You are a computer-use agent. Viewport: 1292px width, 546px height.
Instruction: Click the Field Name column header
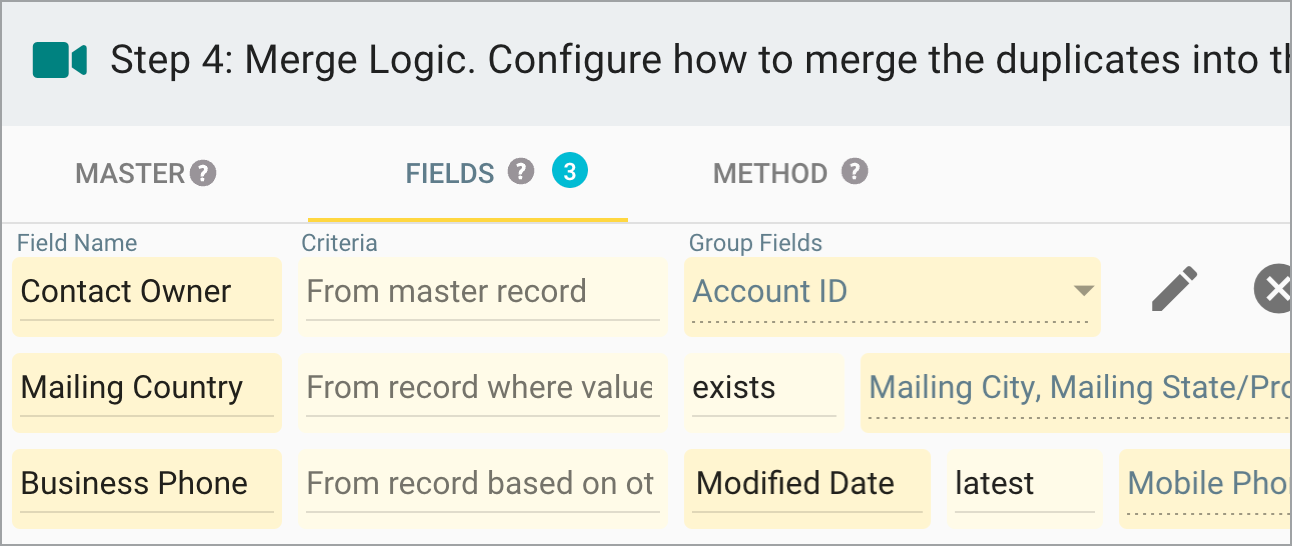77,243
